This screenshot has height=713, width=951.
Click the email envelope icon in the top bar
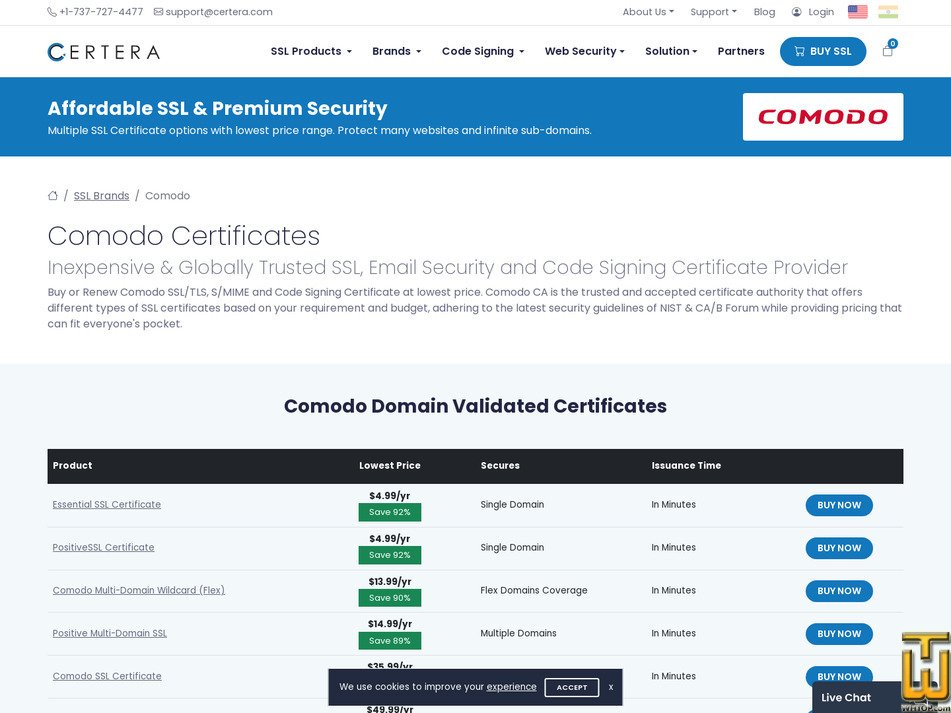(157, 12)
